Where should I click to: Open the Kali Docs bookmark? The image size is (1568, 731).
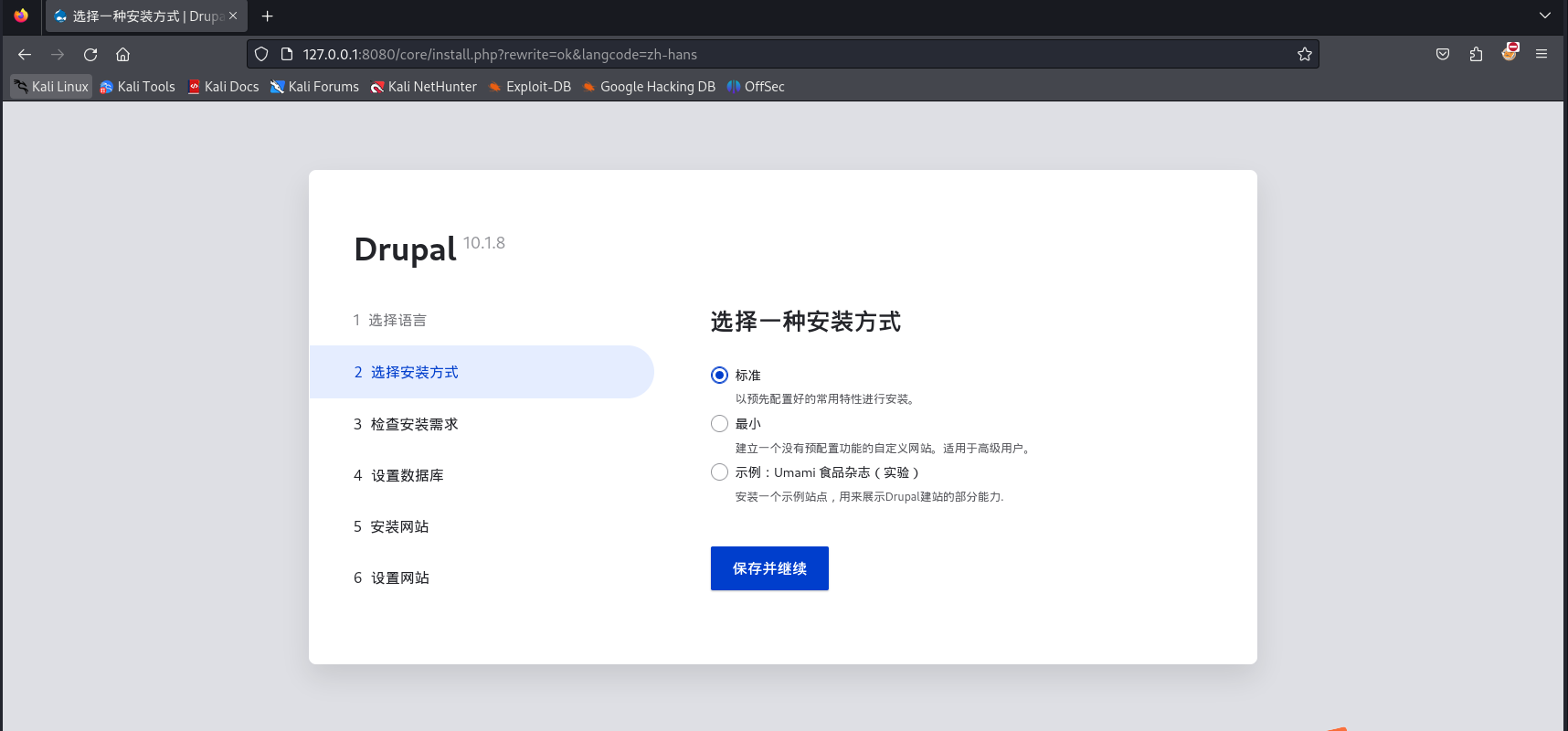pos(223,87)
